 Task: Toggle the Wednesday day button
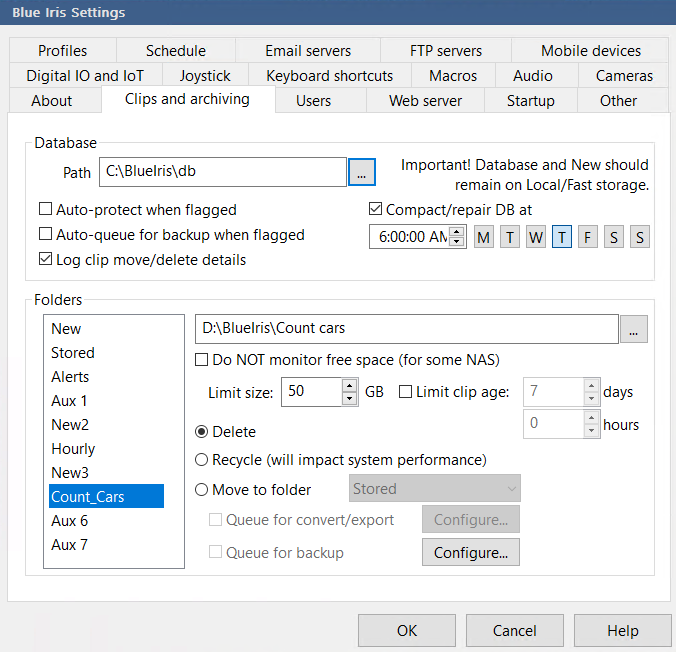coord(535,237)
